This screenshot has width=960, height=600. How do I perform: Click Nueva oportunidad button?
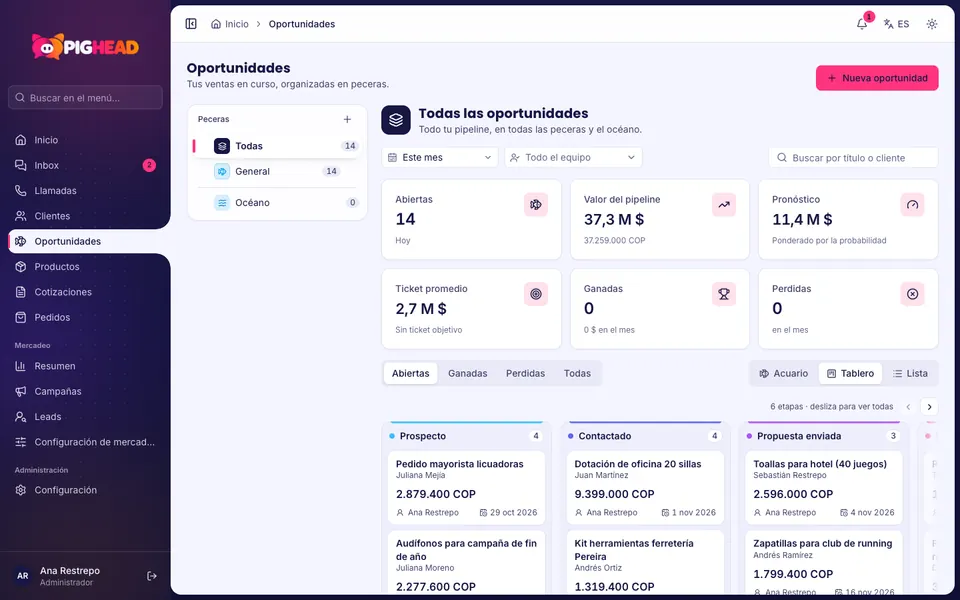[877, 78]
